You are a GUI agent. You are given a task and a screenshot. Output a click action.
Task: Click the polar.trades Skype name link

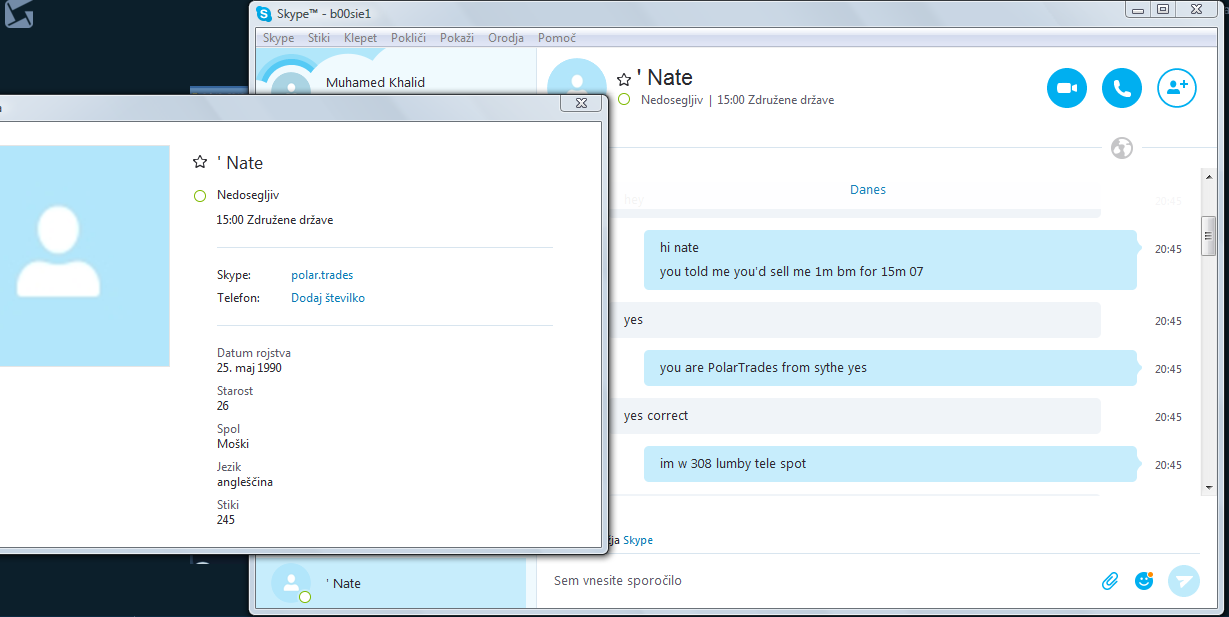pos(322,275)
